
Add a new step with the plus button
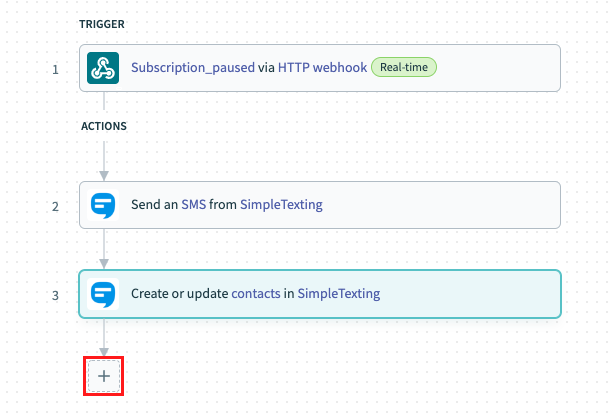(x=104, y=376)
